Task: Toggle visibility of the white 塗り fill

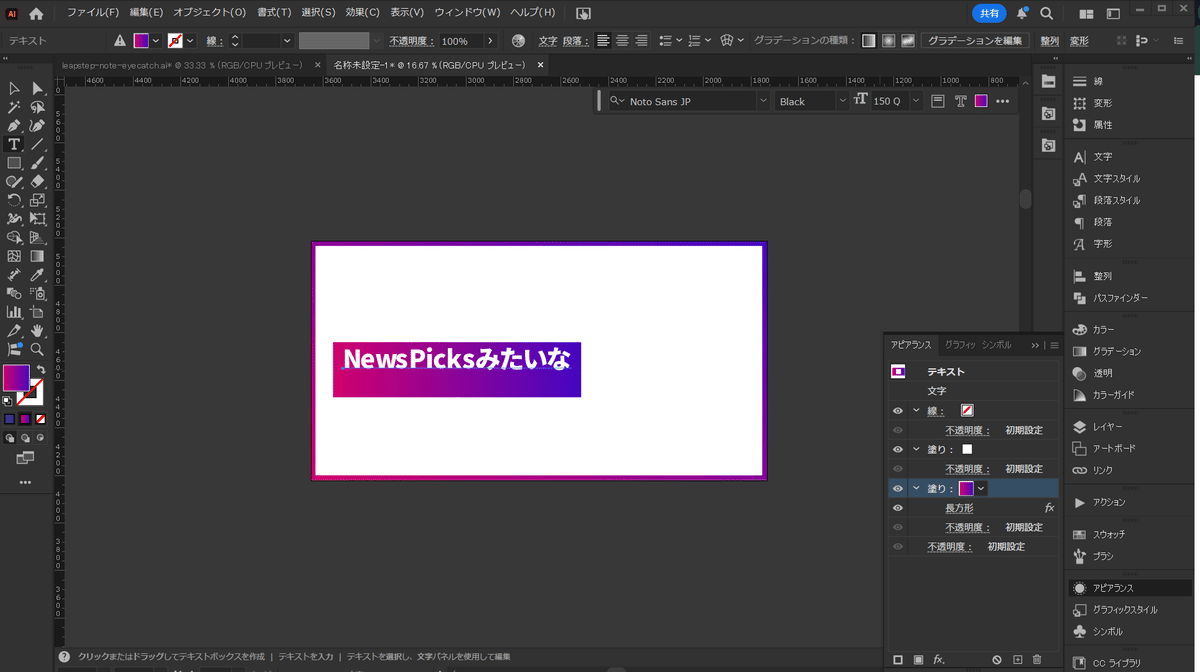Action: pos(898,450)
